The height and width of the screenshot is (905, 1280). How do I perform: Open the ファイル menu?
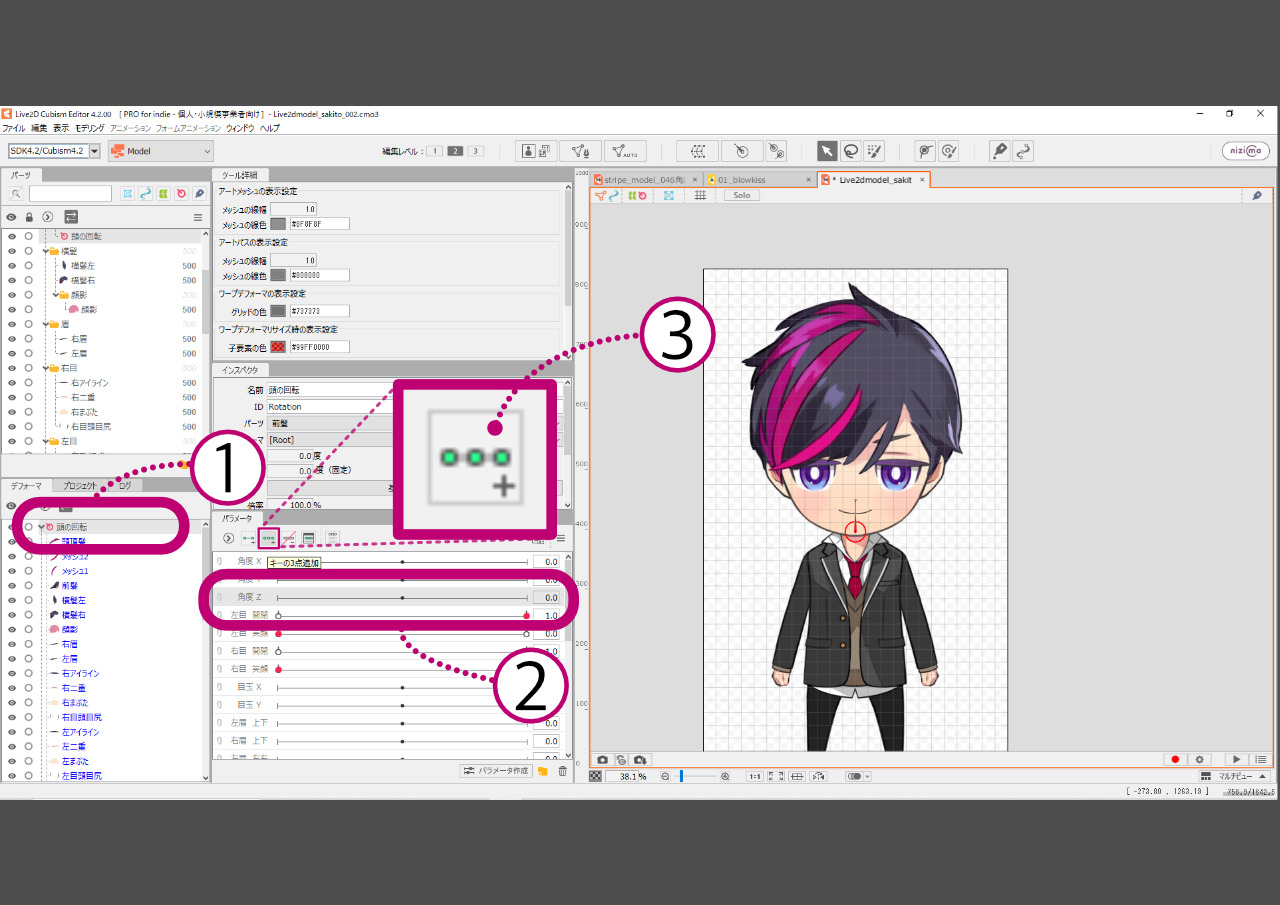[x=14, y=129]
